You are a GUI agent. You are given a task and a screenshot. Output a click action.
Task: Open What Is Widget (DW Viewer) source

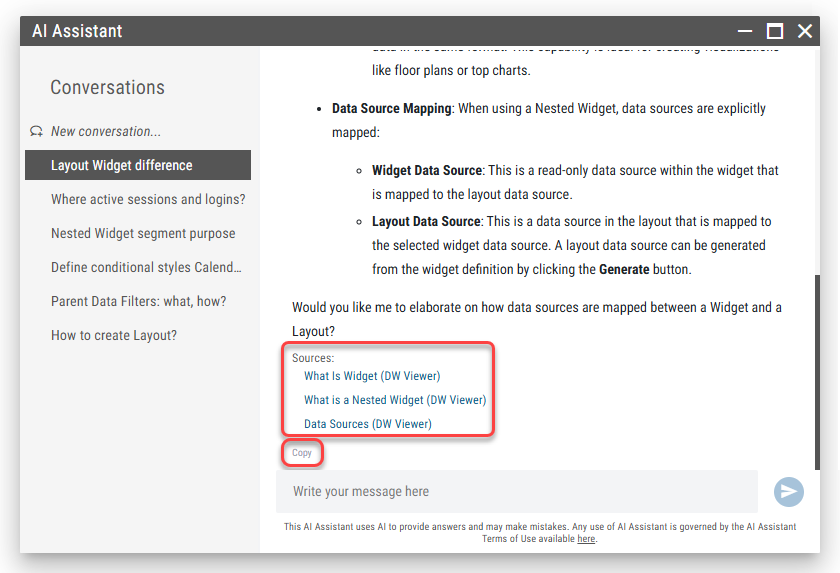pyautogui.click(x=372, y=376)
